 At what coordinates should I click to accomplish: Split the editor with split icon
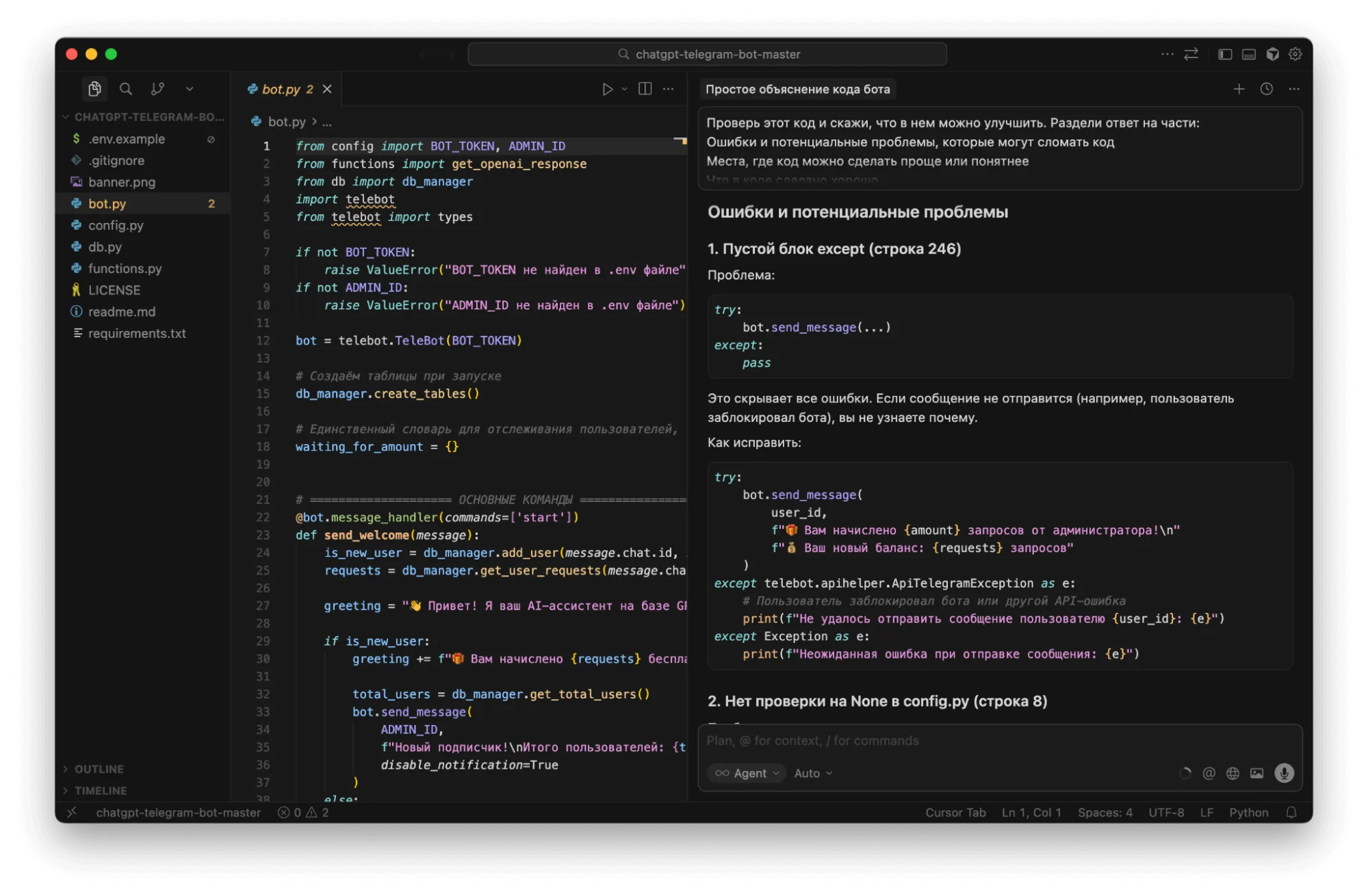tap(645, 89)
